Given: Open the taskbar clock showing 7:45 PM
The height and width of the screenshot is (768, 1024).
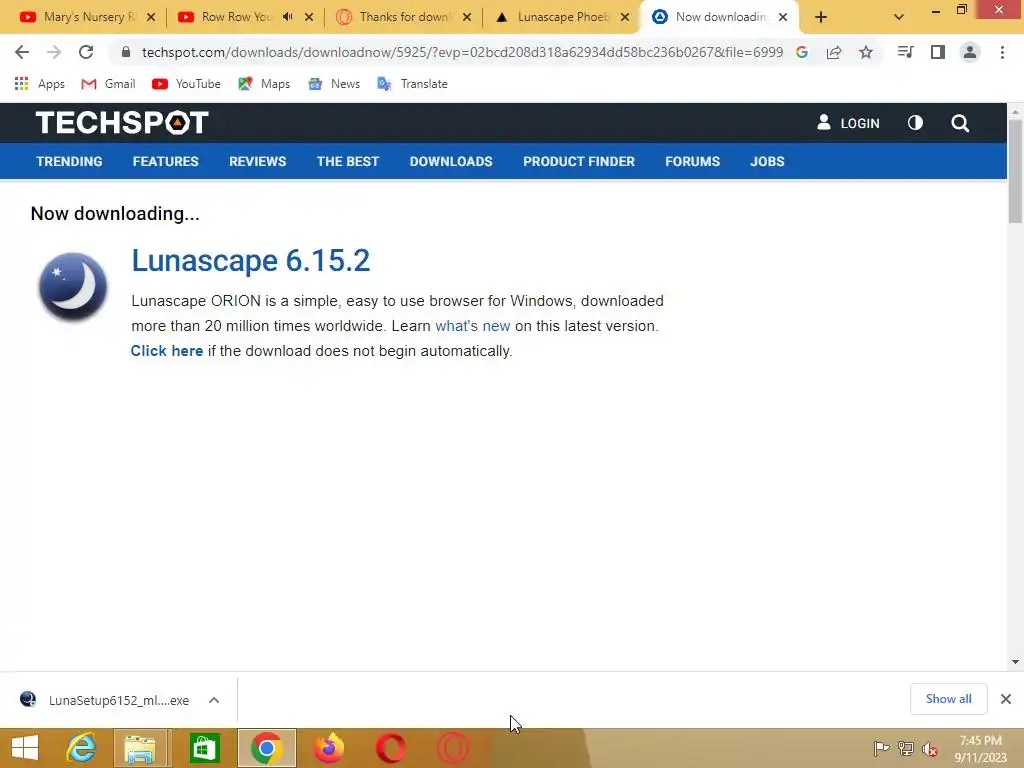Looking at the screenshot, I should 980,748.
